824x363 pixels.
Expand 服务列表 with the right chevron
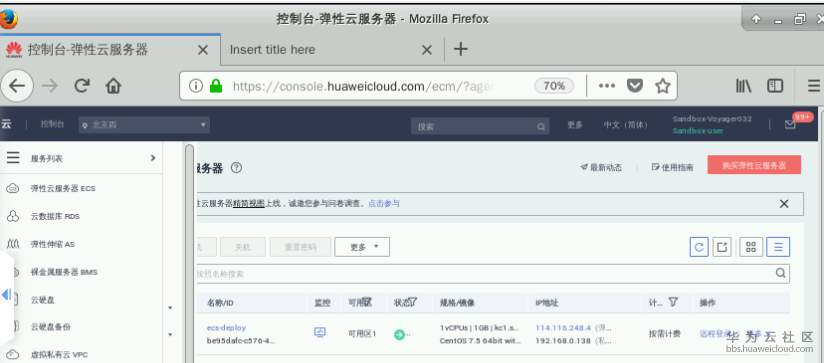pos(153,158)
